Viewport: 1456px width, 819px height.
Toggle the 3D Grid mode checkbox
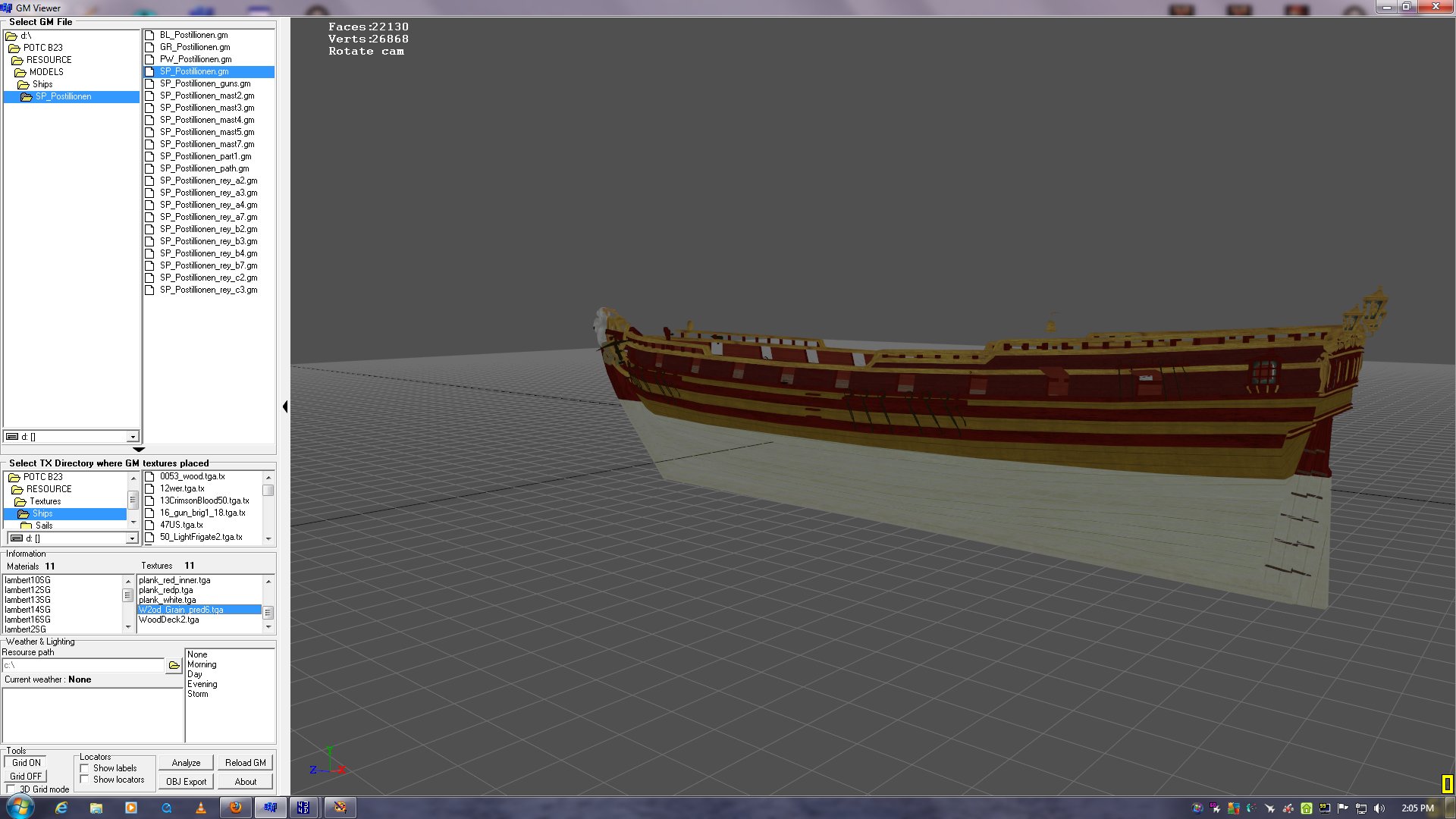coord(11,789)
